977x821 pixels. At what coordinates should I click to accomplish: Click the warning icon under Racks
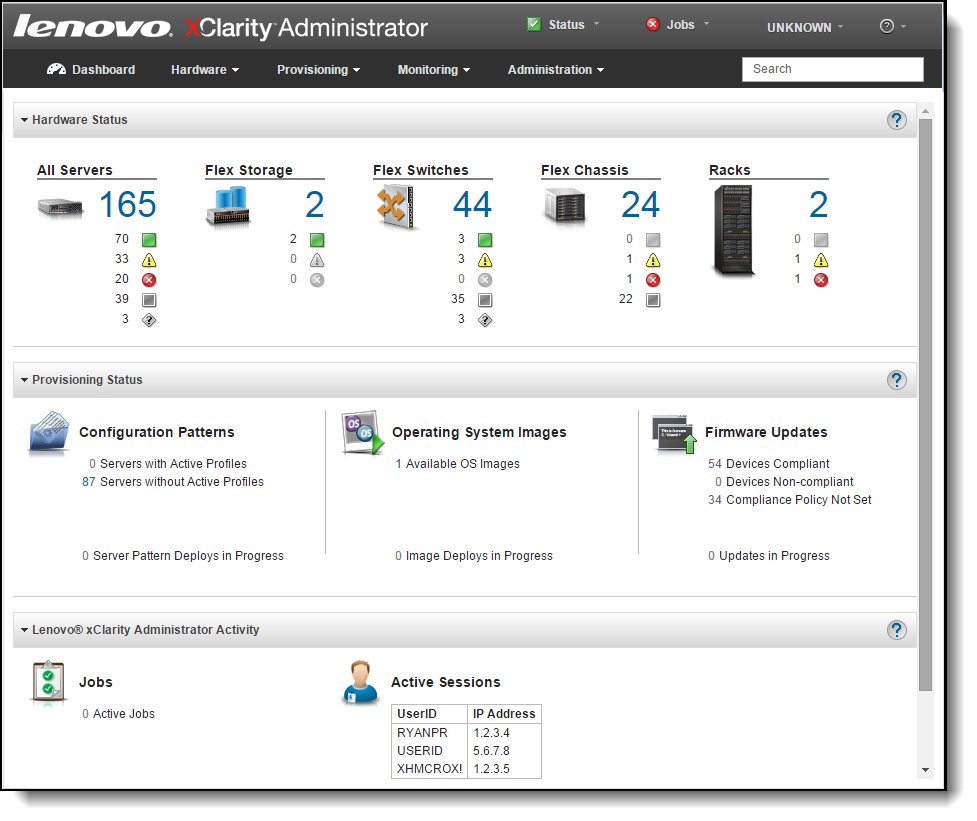(821, 260)
